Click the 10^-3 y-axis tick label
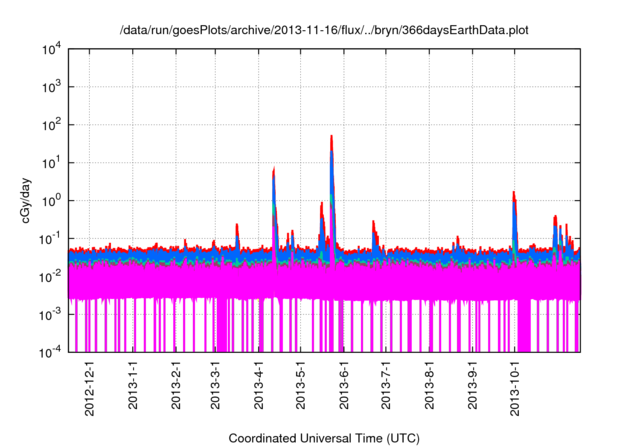 [51, 315]
